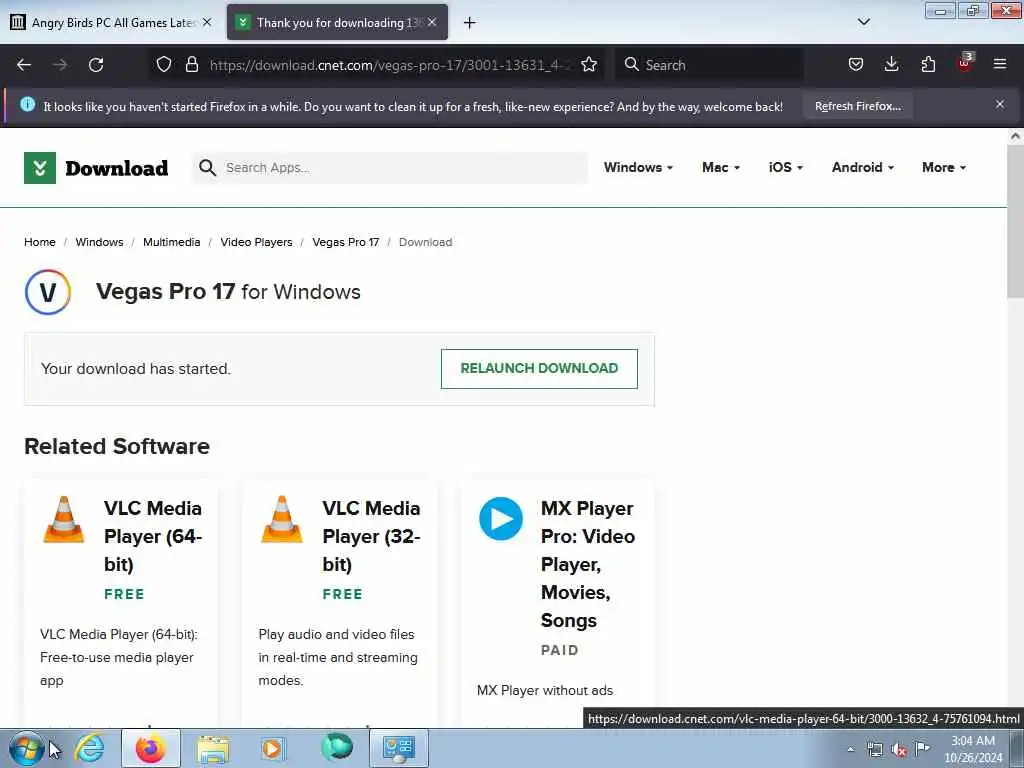Click the green round taskbar icon
1024x768 pixels.
(337, 747)
